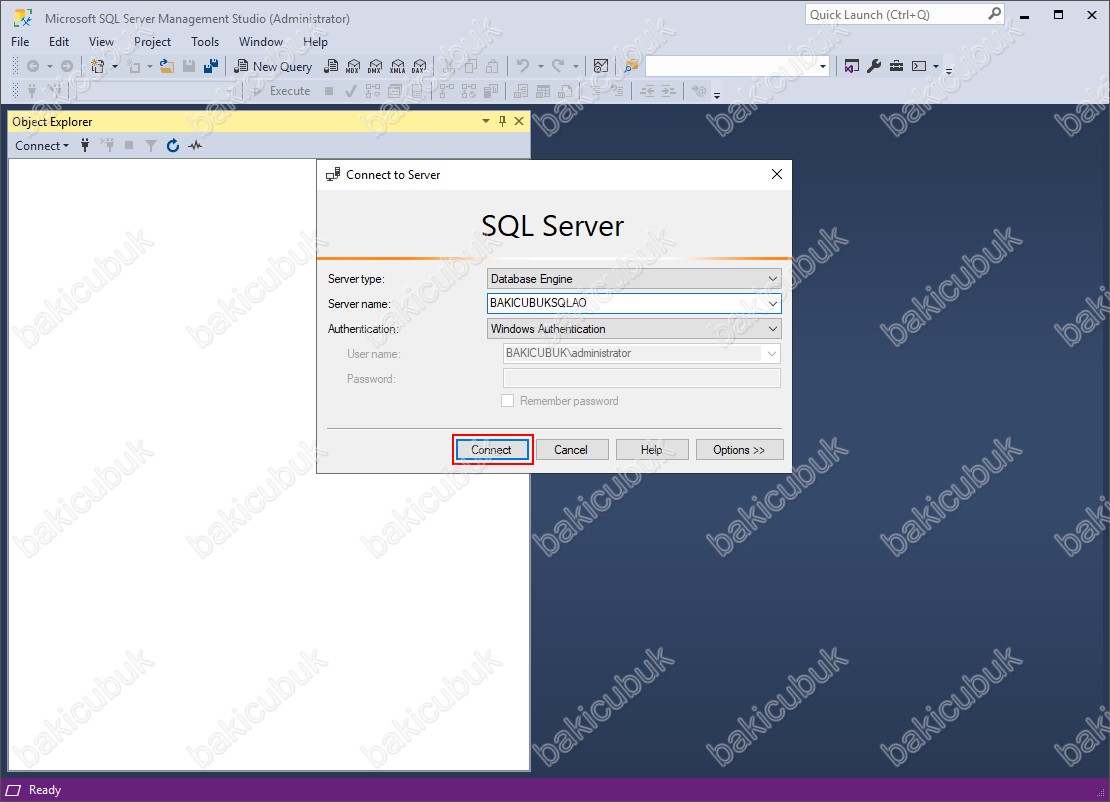Click the Password input field
The image size is (1110, 802).
click(x=641, y=378)
